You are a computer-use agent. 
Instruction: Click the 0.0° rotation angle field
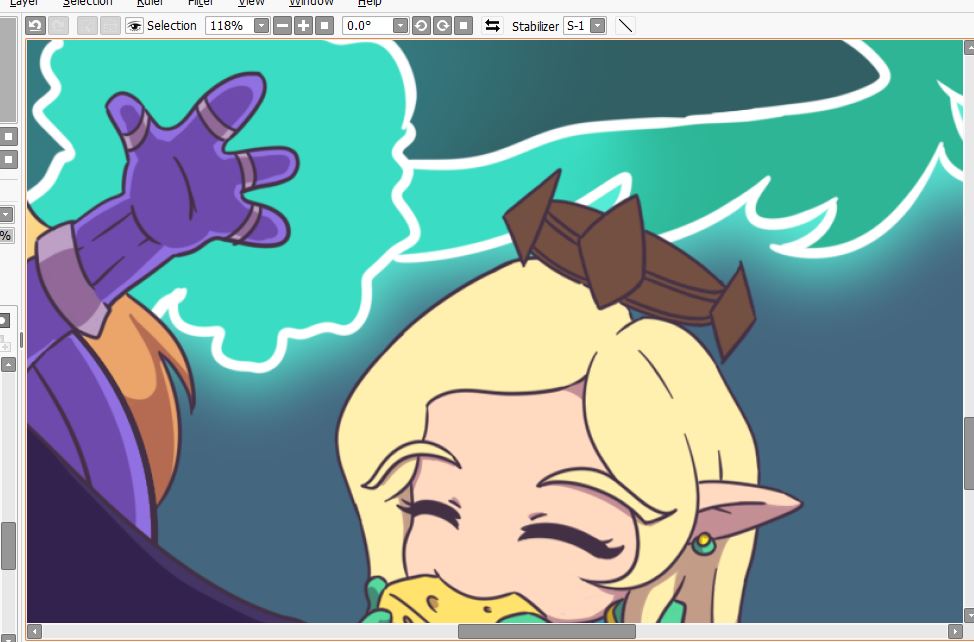367,25
